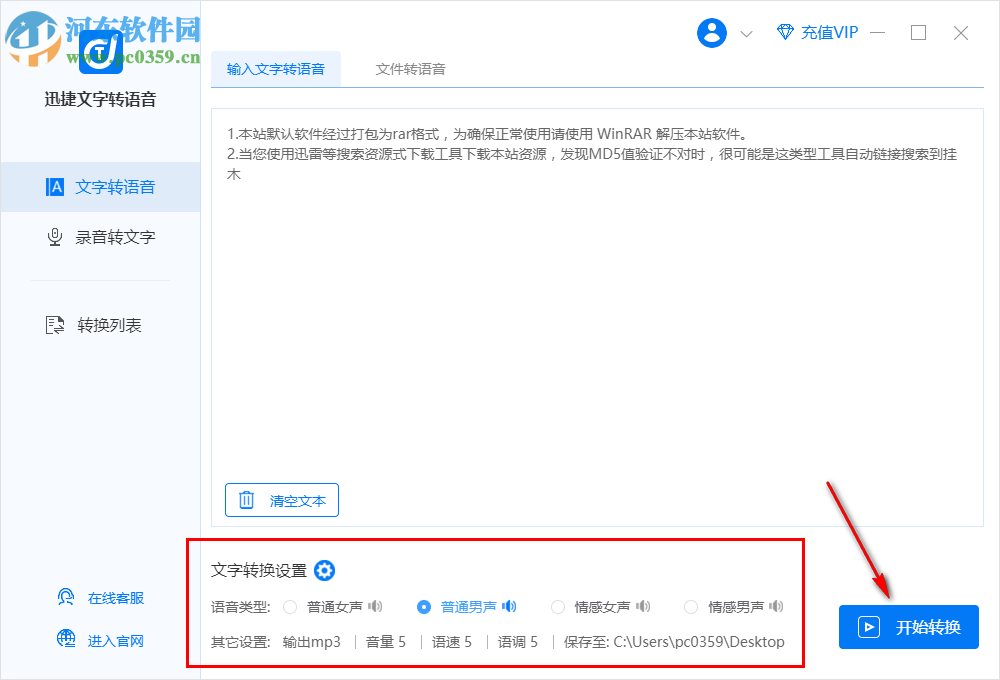Switch to the 输入文字转语音 tab

(276, 70)
